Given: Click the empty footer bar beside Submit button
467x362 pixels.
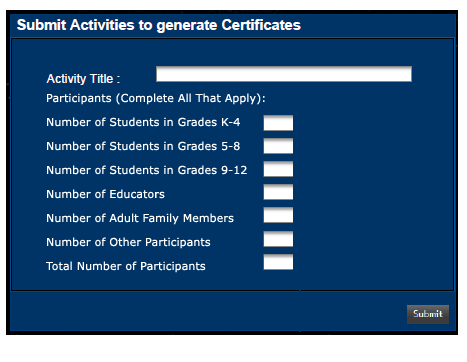Looking at the screenshot, I should tap(208, 312).
